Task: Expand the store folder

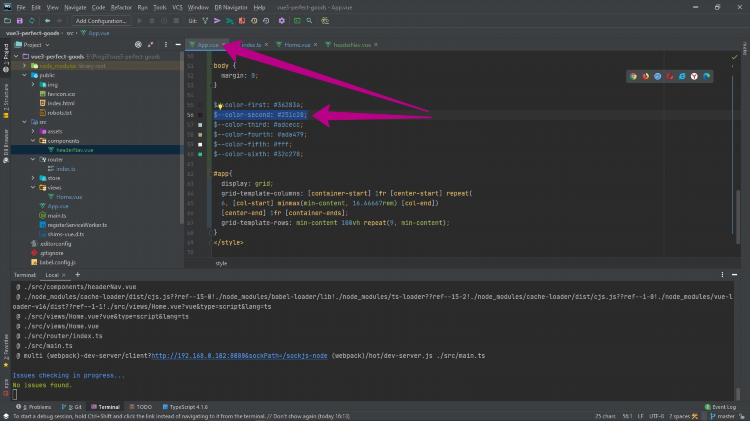Action: coord(33,178)
